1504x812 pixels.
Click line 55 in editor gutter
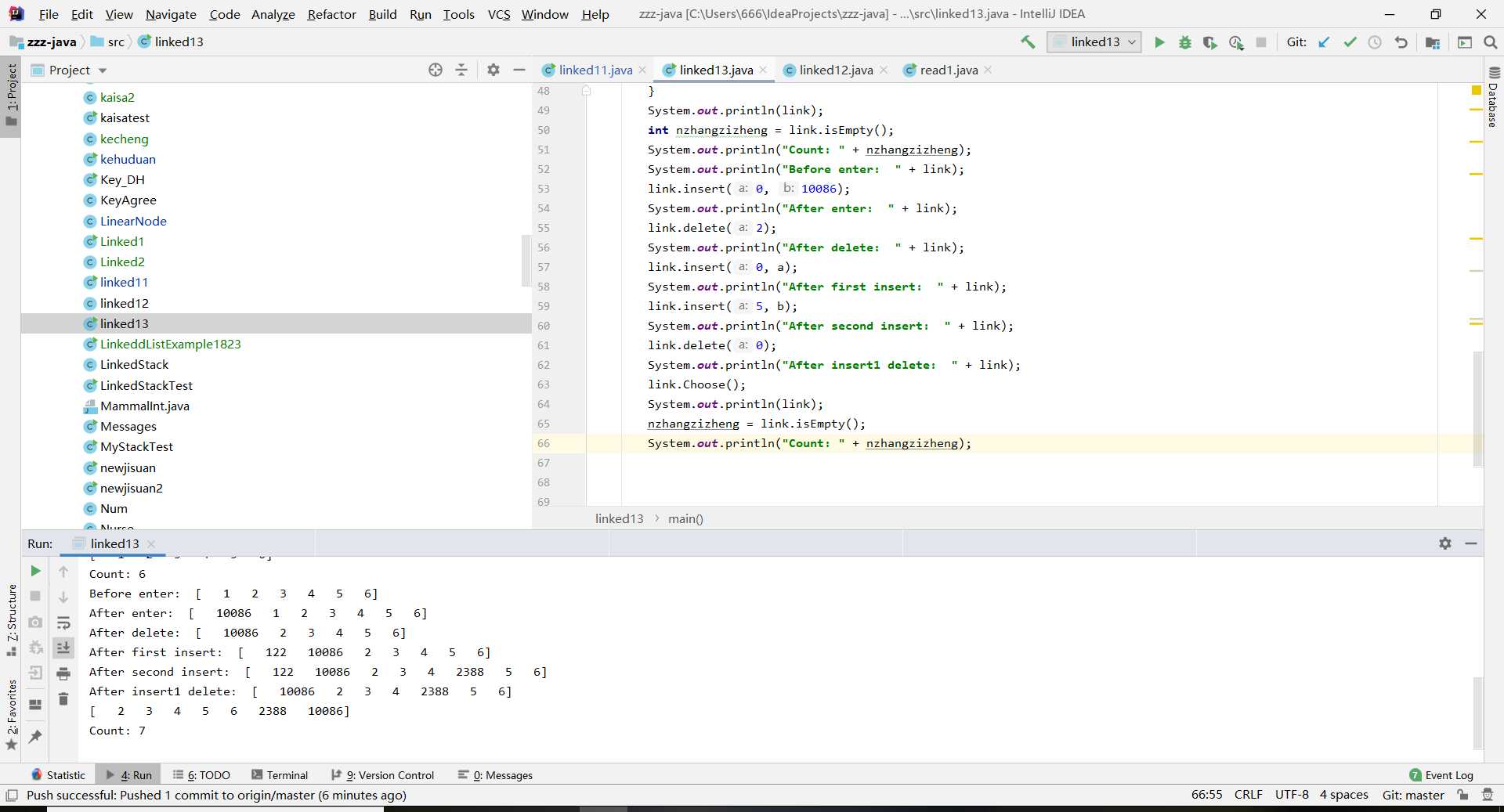tap(544, 228)
